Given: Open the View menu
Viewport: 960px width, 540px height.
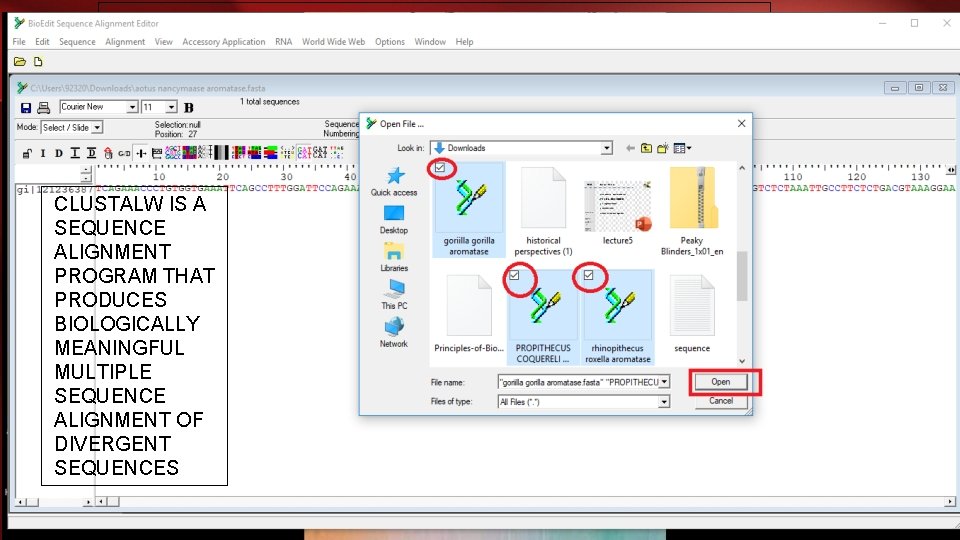Looking at the screenshot, I should (163, 42).
